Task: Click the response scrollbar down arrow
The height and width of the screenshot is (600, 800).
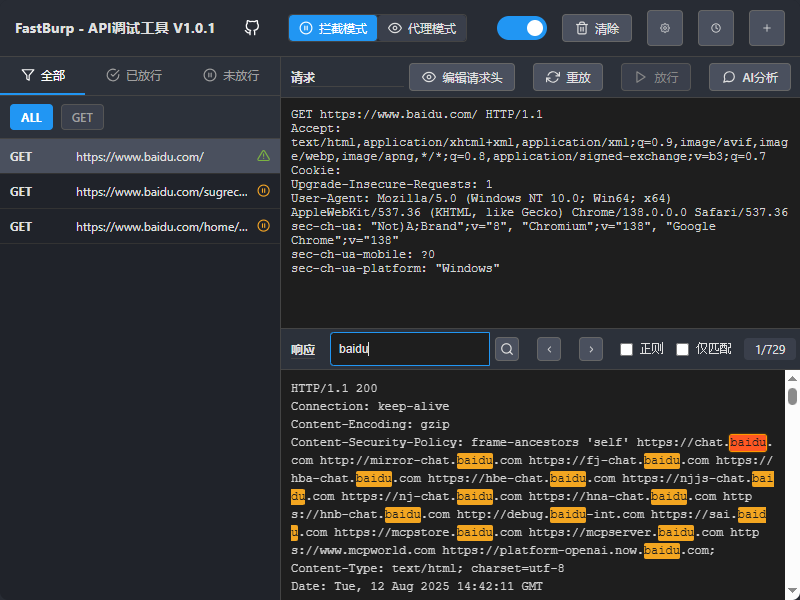Action: point(792,591)
